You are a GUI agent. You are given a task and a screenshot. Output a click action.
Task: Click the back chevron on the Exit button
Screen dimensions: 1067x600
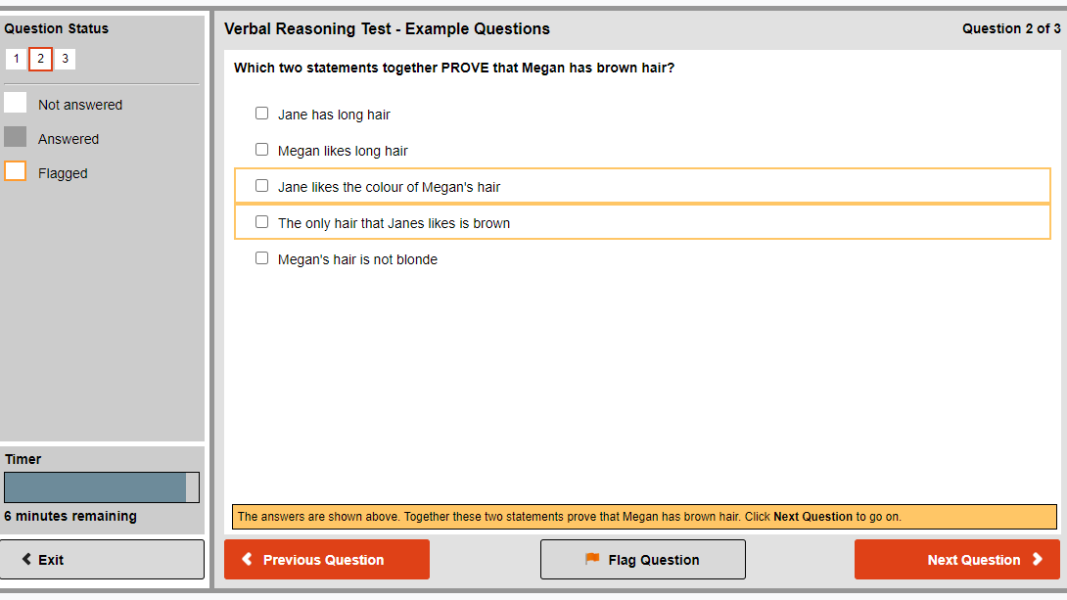pyautogui.click(x=27, y=559)
